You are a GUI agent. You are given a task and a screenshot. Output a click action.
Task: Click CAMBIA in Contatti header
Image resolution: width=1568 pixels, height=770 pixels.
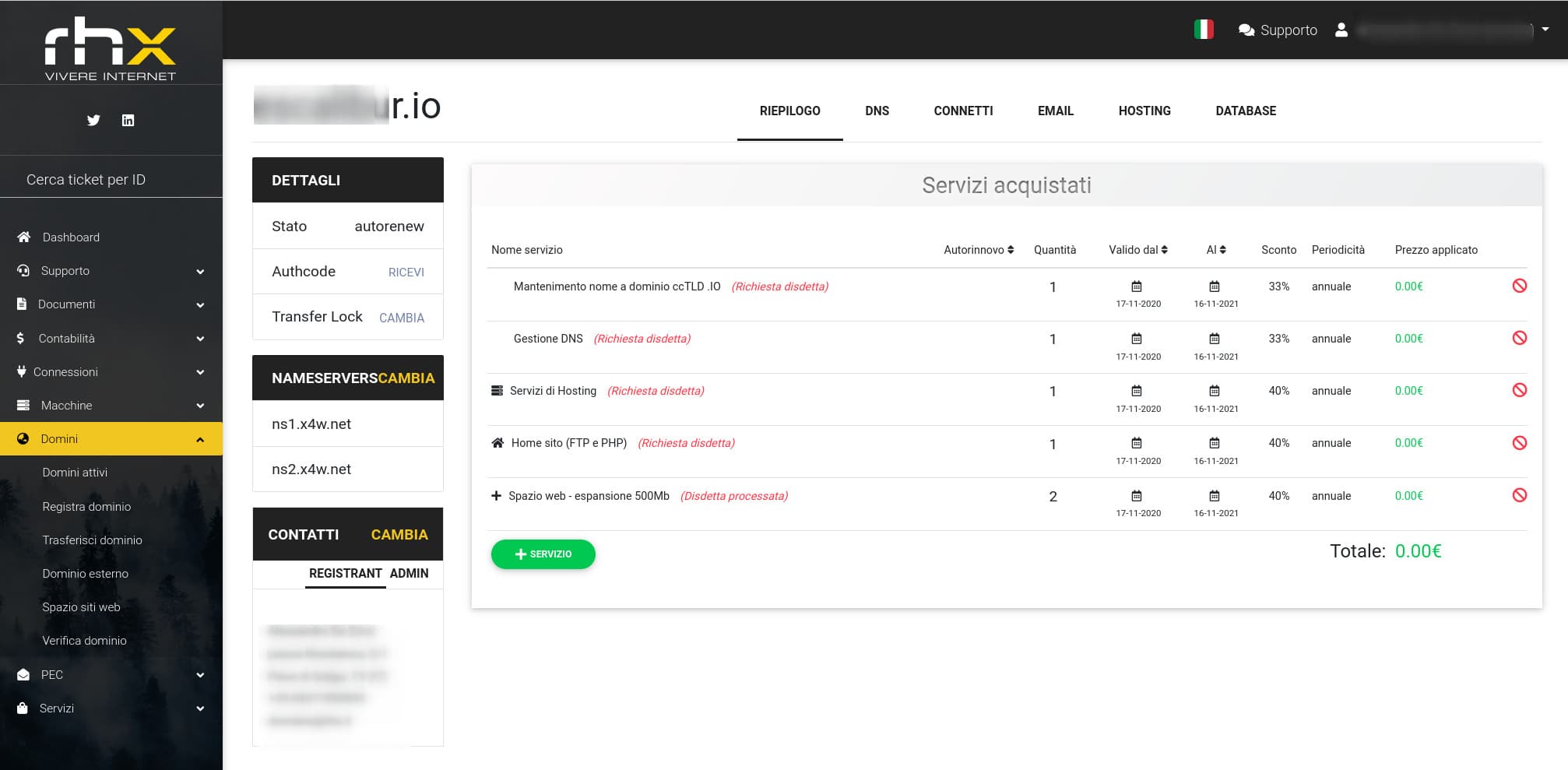pos(399,534)
